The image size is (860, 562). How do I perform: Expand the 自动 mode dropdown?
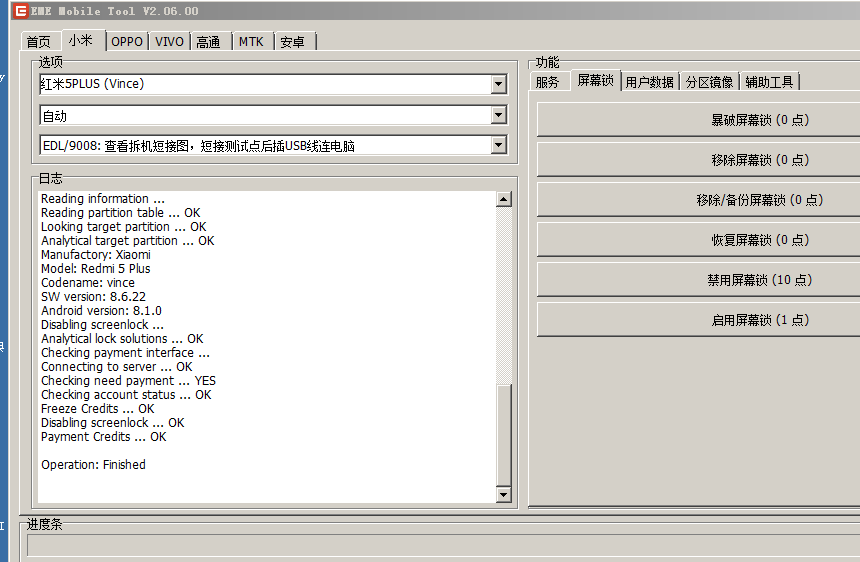498,116
